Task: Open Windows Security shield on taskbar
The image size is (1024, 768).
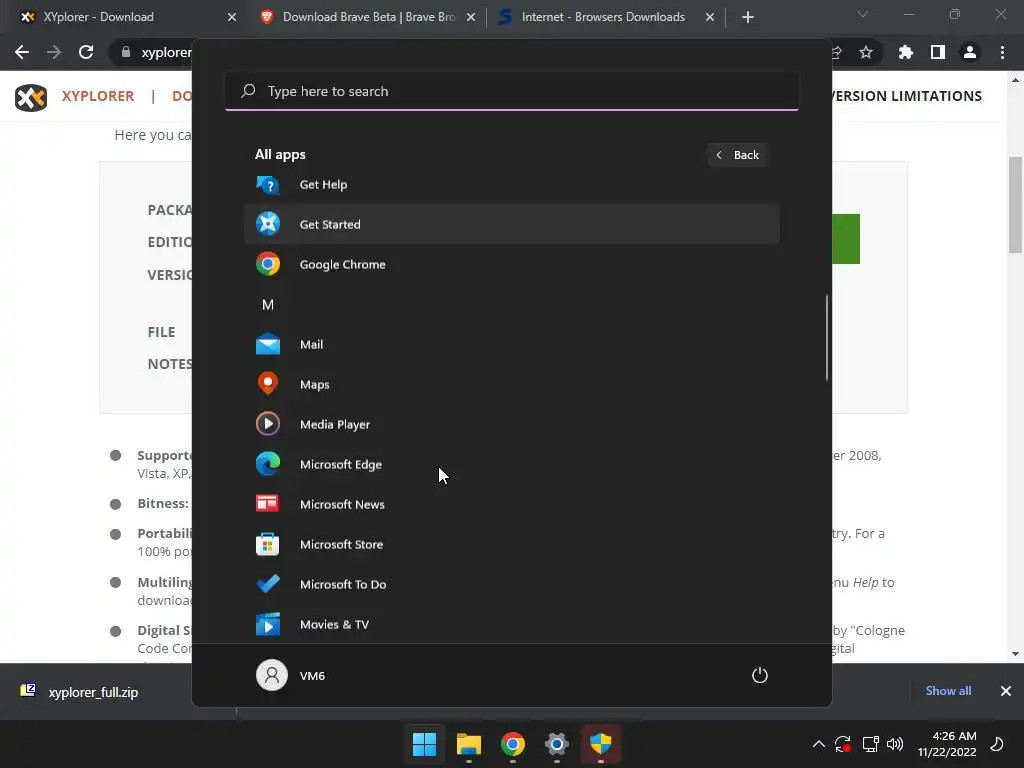Action: (x=600, y=744)
